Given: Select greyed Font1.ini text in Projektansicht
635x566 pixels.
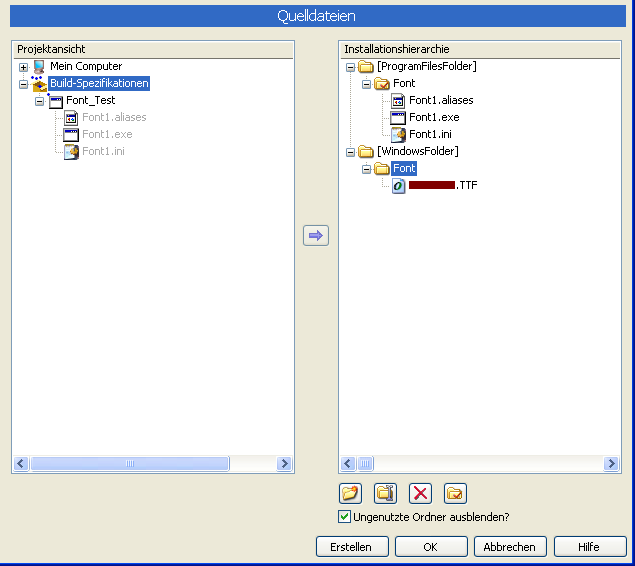Looking at the screenshot, I should [103, 151].
